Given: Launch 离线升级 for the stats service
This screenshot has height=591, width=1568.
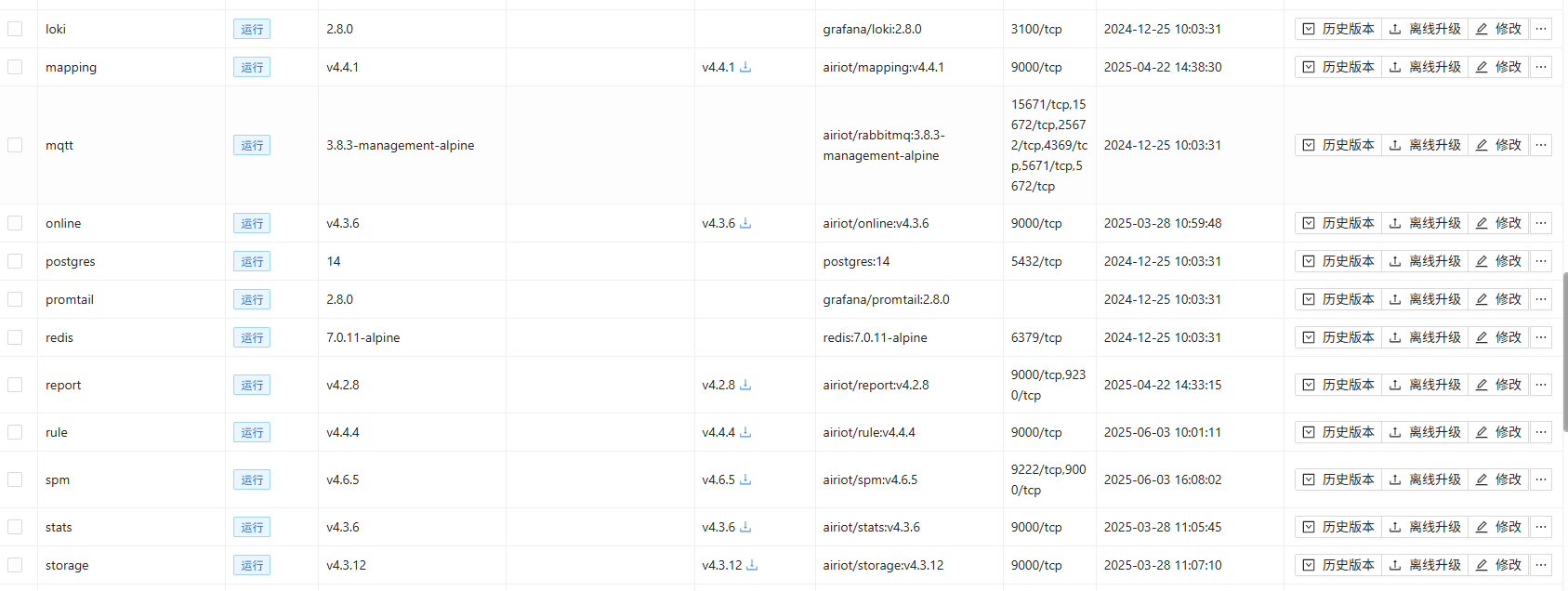Looking at the screenshot, I should click(x=1425, y=527).
